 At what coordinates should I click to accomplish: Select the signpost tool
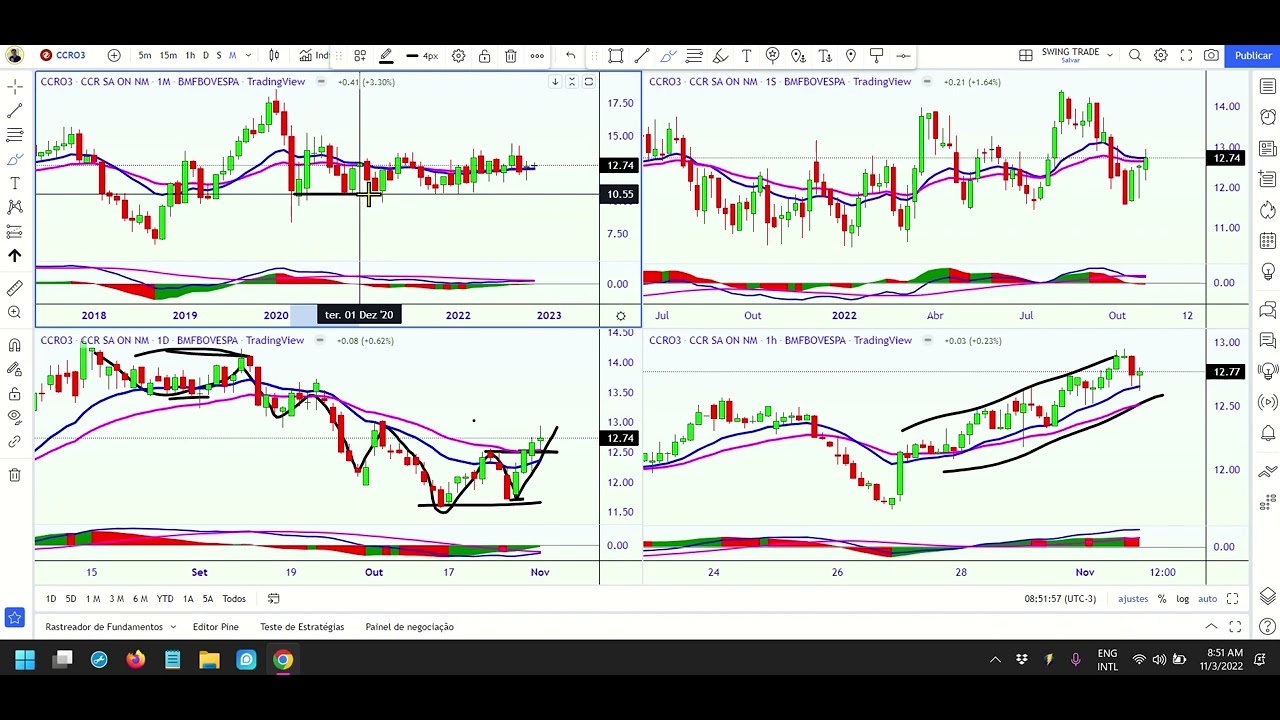tap(876, 55)
